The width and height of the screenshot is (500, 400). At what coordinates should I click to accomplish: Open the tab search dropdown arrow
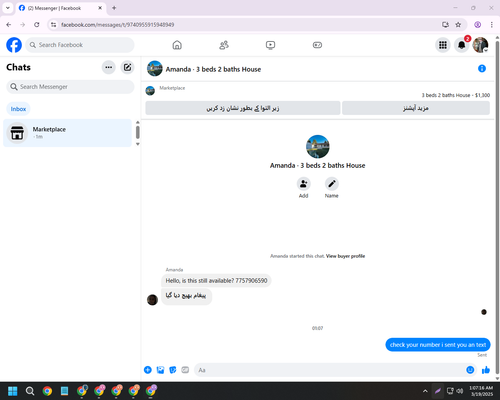(x=8, y=8)
